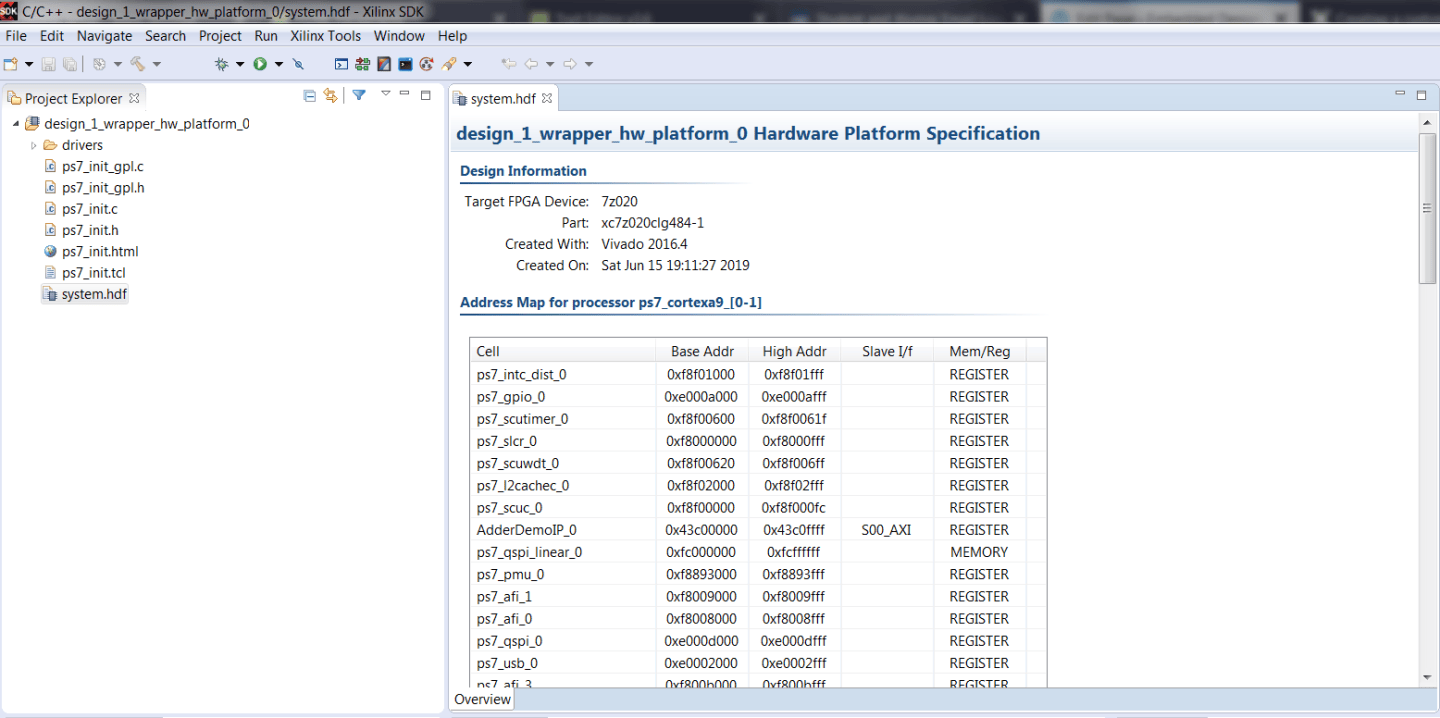The image size is (1440, 718).
Task: Click the High Addr column header
Action: 794,351
